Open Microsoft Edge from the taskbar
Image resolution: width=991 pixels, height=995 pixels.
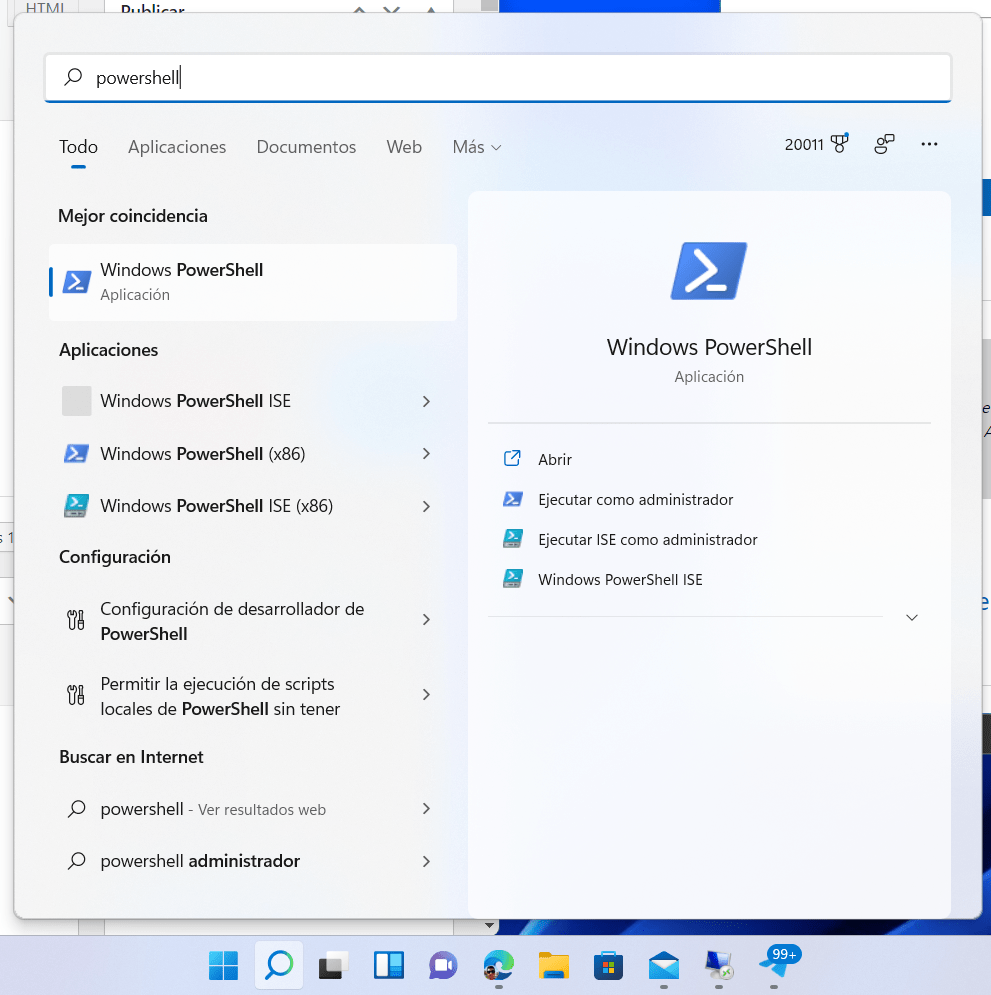click(x=497, y=965)
